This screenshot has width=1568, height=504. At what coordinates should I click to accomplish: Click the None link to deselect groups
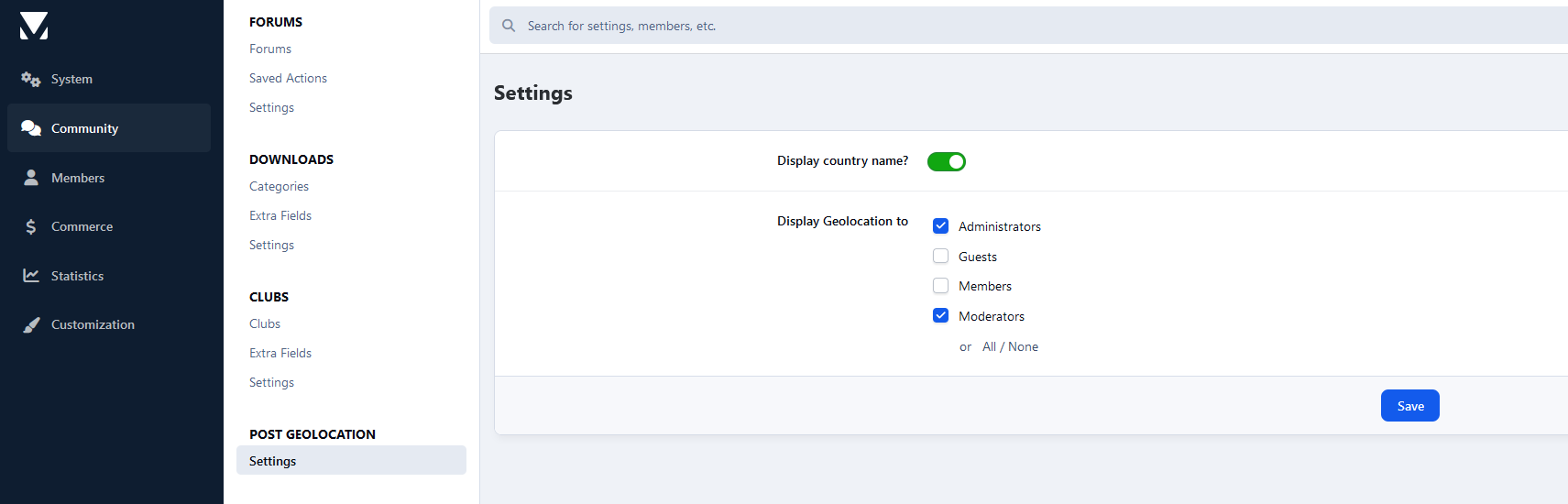(x=1023, y=347)
